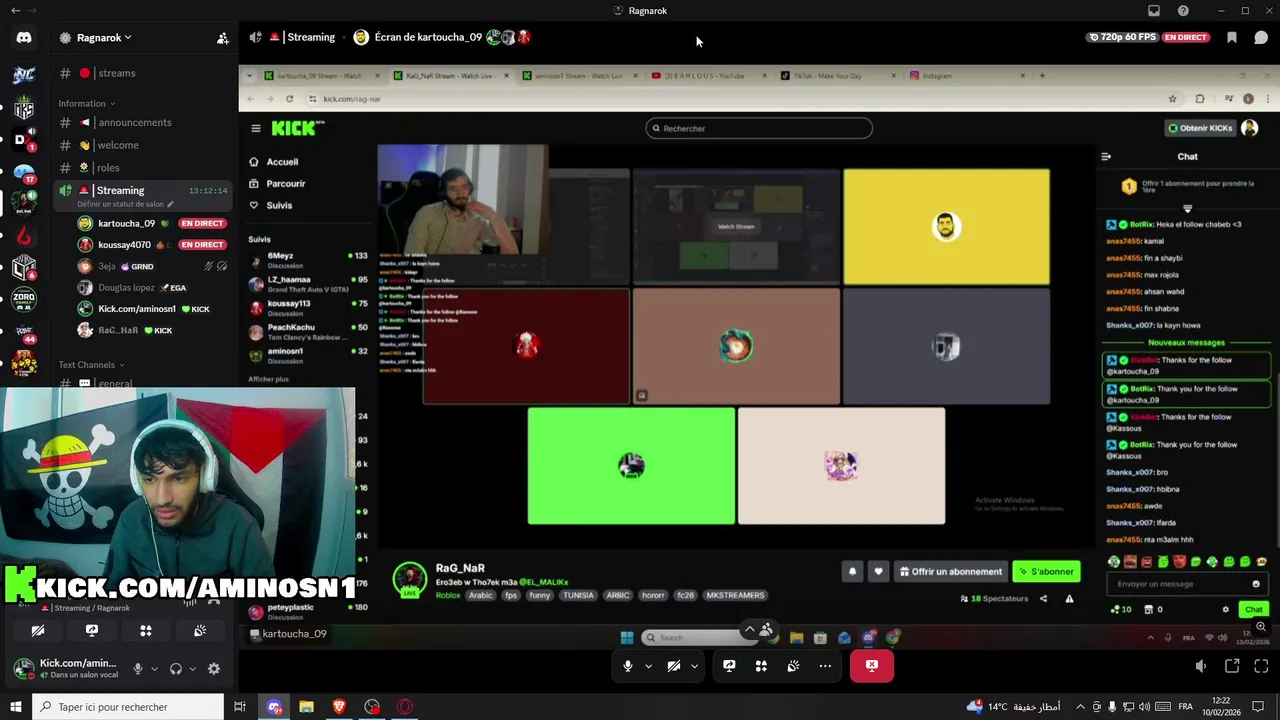
Task: Open Discord user settings gear
Action: click(213, 669)
